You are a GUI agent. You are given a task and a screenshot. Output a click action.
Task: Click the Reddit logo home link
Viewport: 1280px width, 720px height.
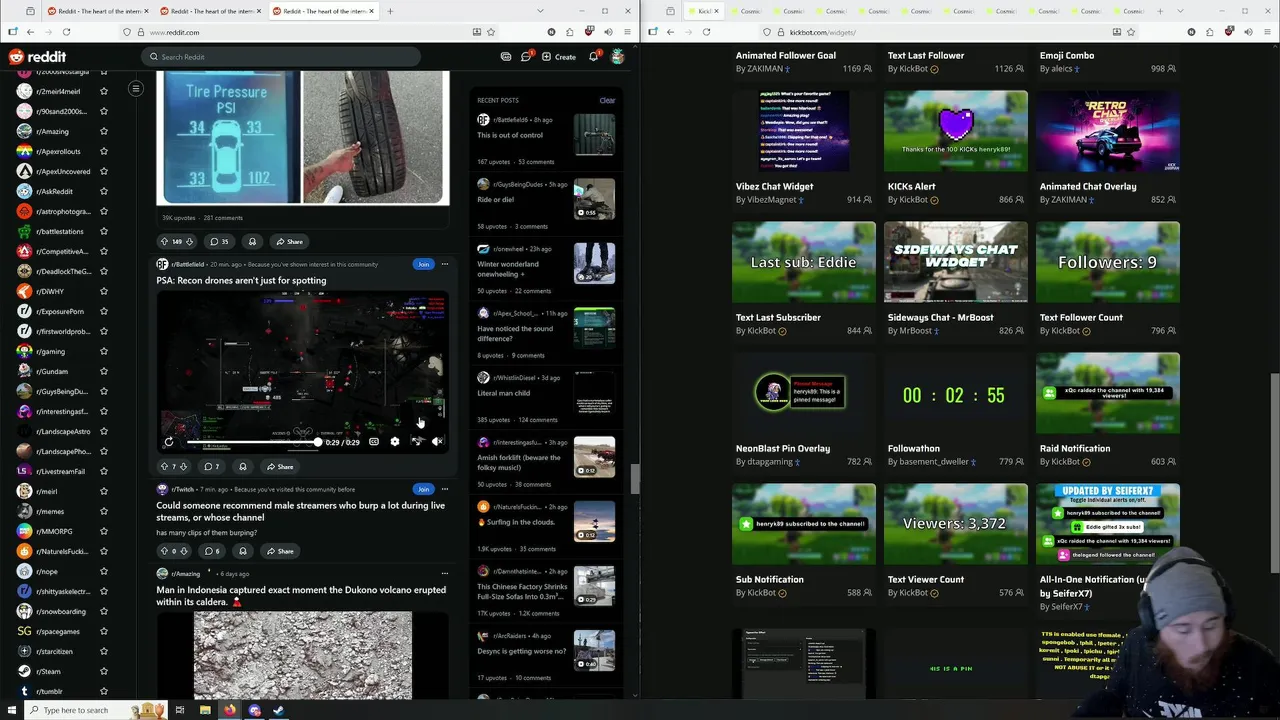coord(38,57)
